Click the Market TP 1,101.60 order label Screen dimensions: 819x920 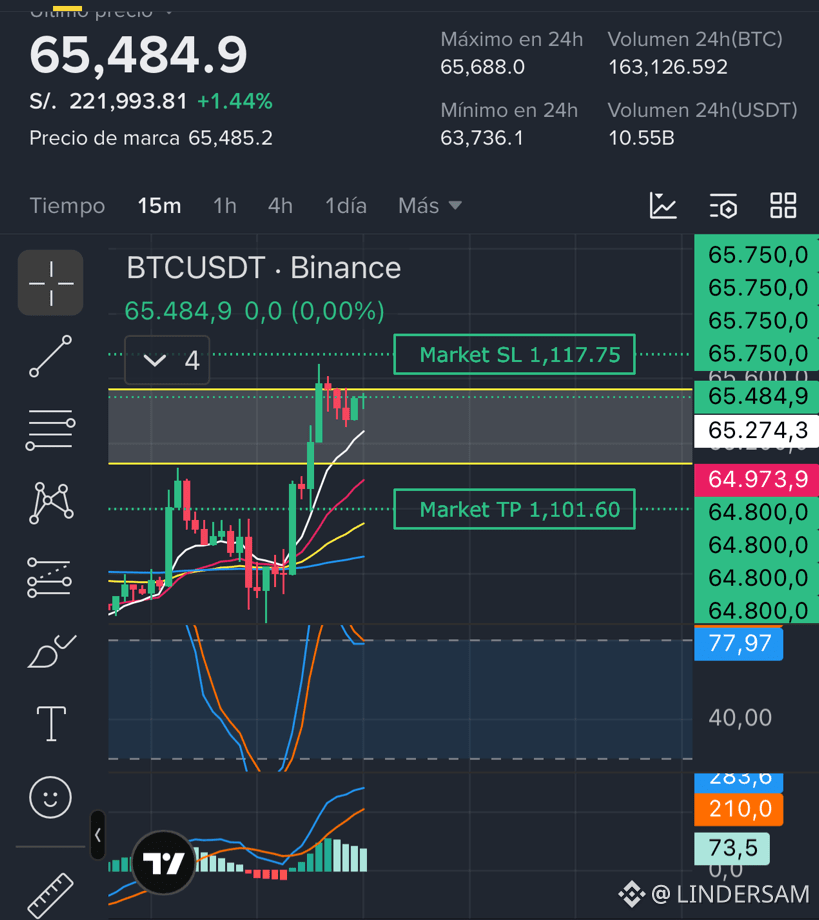click(x=515, y=509)
